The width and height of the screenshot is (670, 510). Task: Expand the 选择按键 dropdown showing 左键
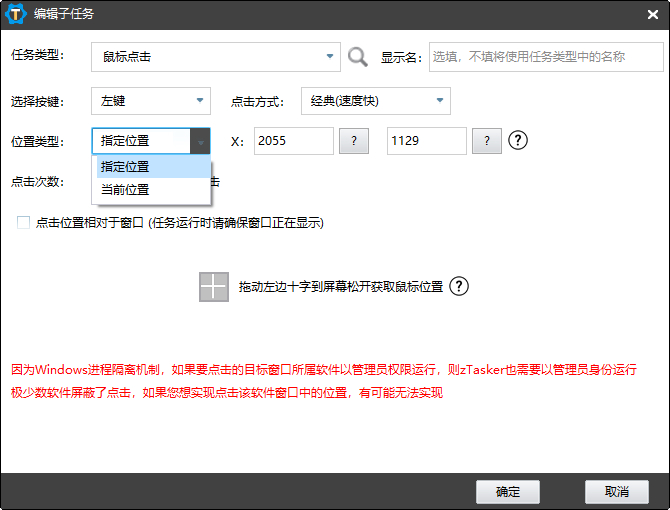pyautogui.click(x=151, y=101)
